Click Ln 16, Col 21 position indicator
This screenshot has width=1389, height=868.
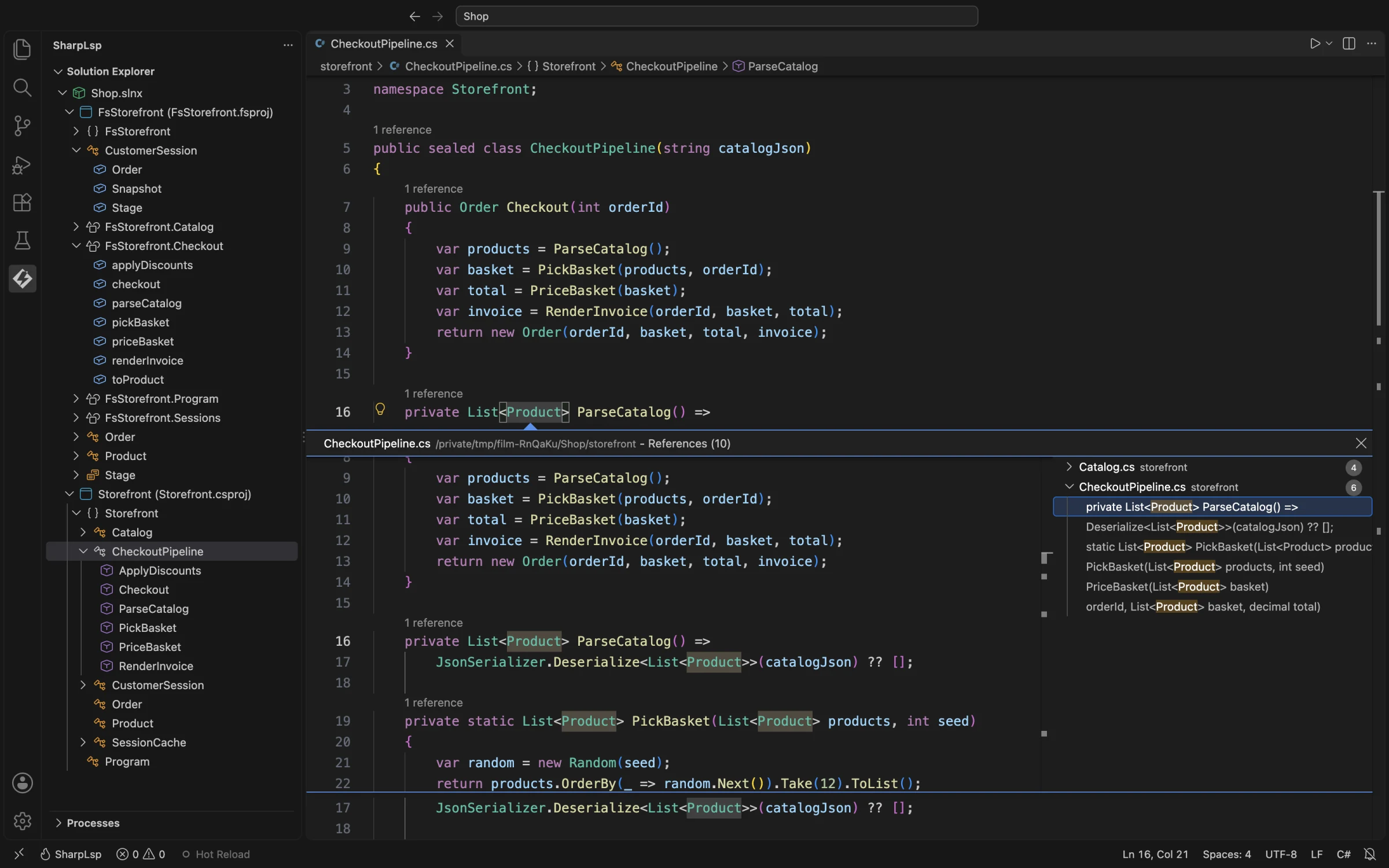point(1155,854)
